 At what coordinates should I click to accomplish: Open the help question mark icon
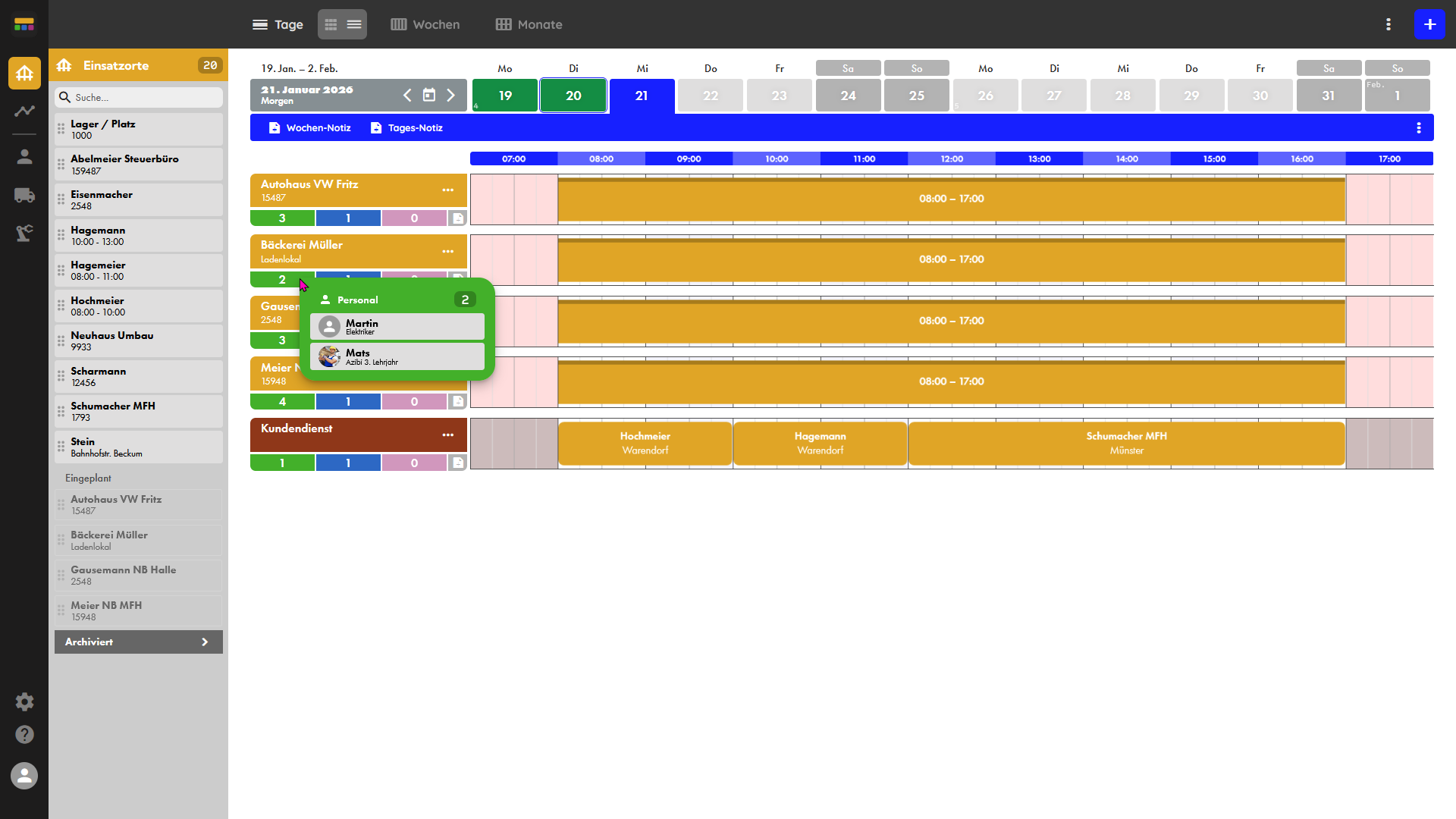[x=24, y=734]
